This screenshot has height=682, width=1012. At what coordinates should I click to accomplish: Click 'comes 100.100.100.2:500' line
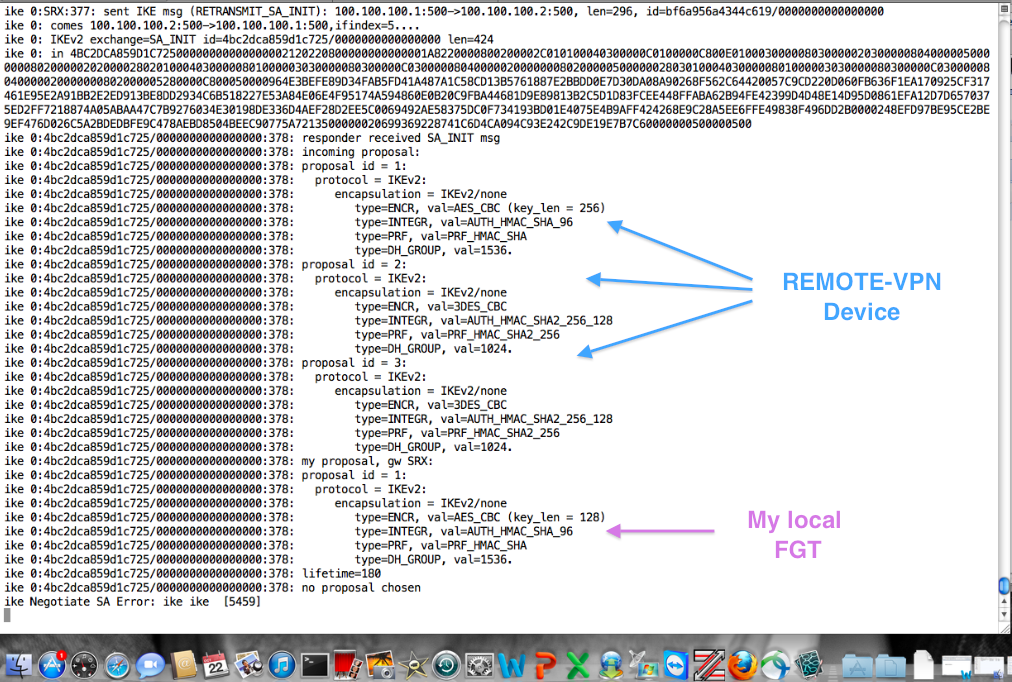[x=212, y=25]
